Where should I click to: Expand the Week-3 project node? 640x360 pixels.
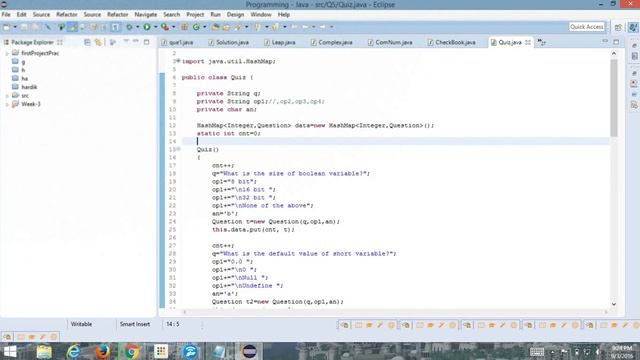[x=7, y=104]
